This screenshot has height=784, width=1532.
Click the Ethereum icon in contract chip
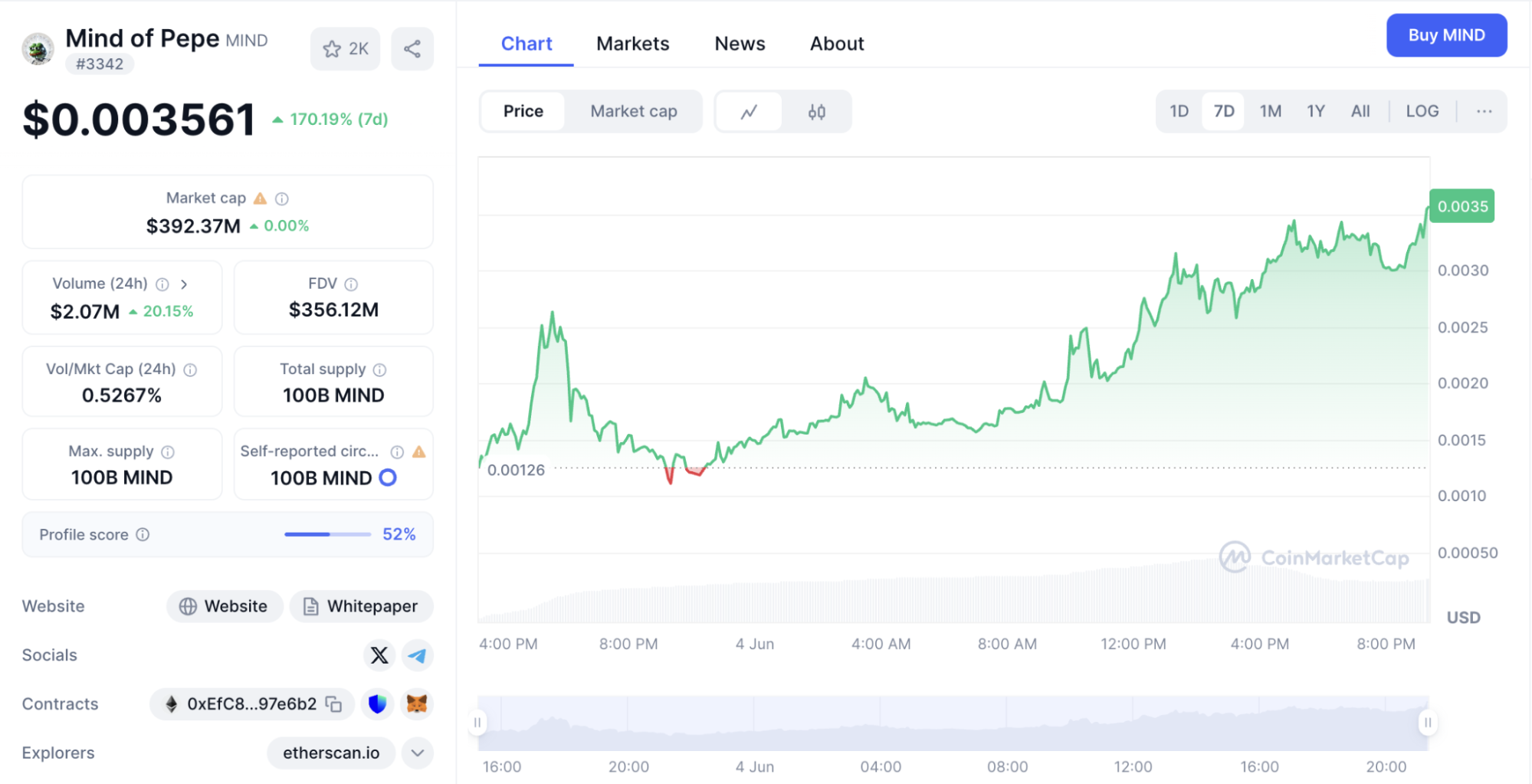click(x=172, y=704)
